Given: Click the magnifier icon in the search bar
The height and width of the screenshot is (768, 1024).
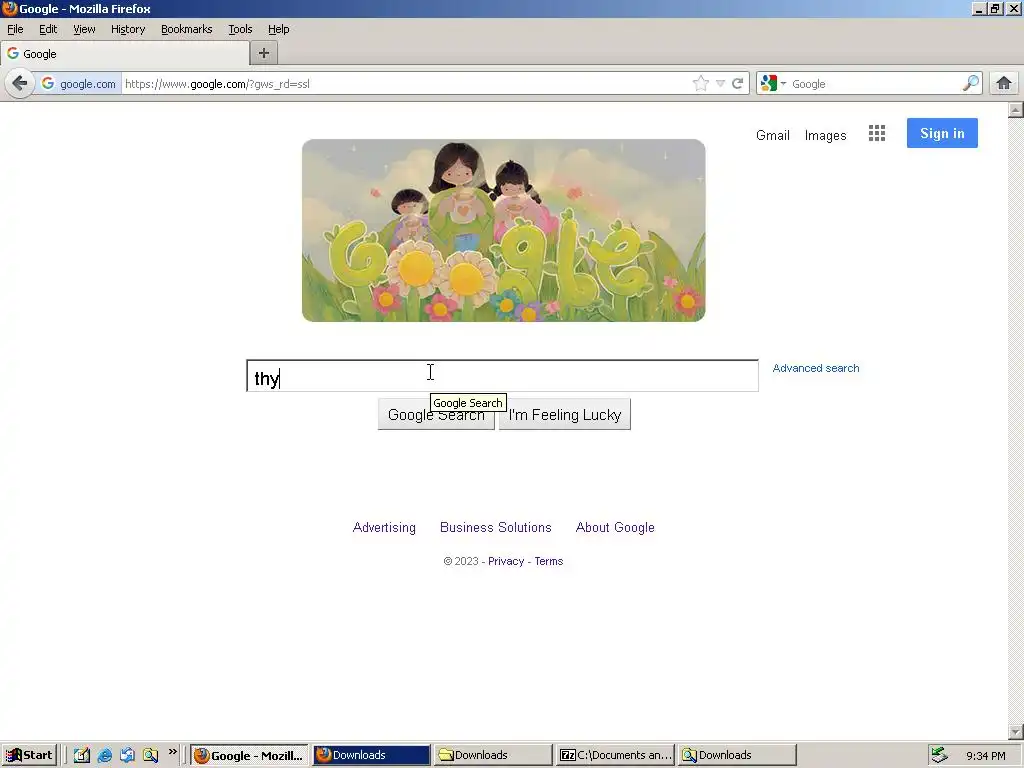Looking at the screenshot, I should [x=971, y=84].
